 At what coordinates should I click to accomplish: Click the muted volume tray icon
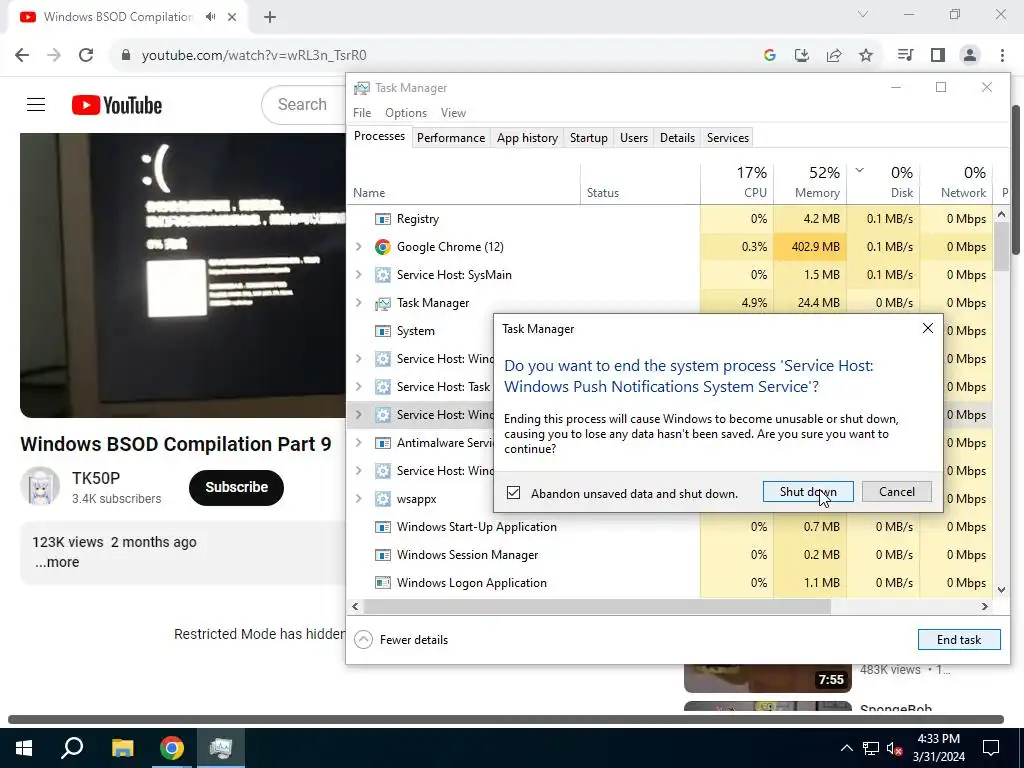click(894, 748)
